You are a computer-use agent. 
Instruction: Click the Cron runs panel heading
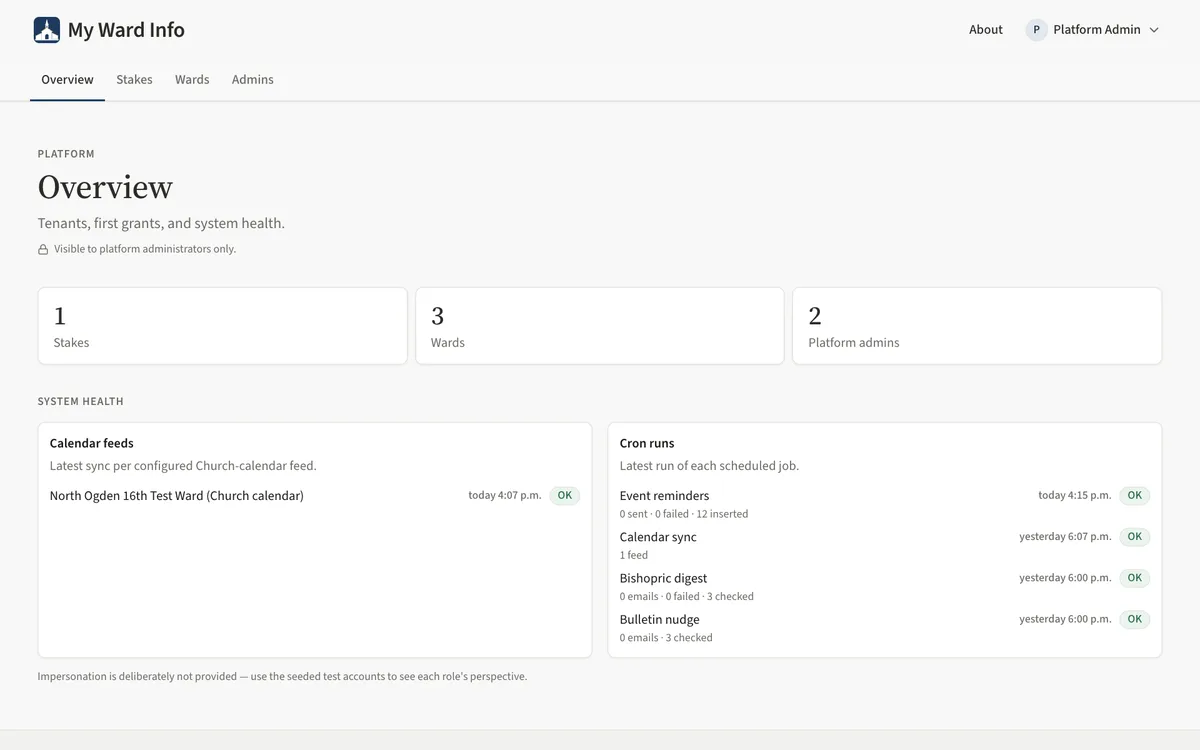click(647, 443)
